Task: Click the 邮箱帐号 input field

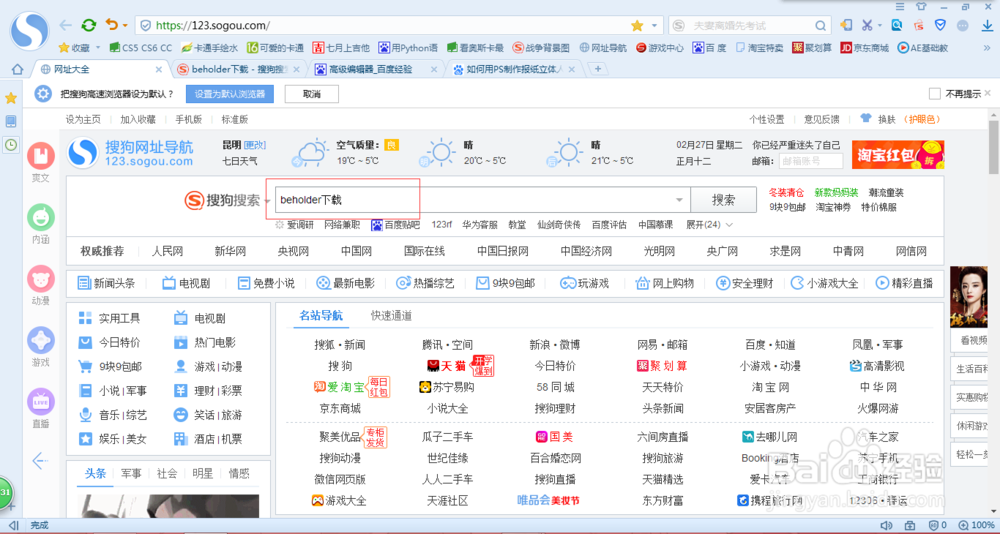Action: pyautogui.click(x=811, y=161)
